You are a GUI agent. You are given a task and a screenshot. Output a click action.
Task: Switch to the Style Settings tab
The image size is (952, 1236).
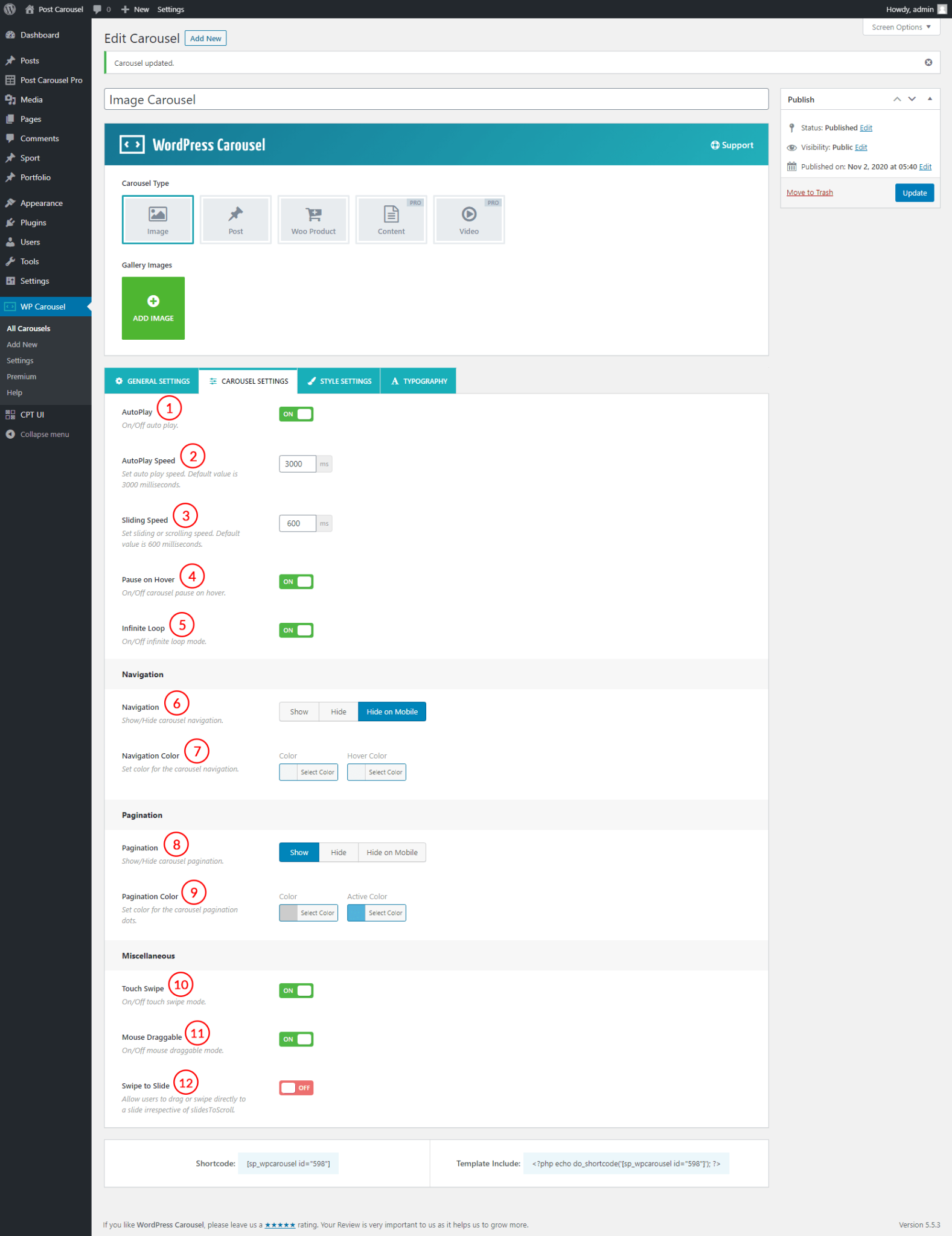coord(339,381)
